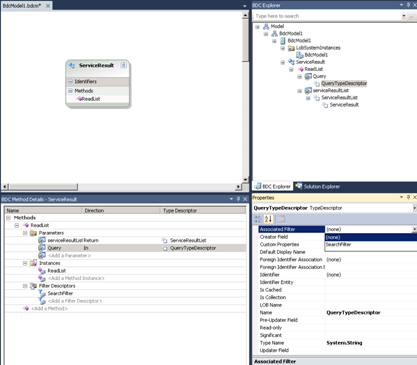Collapse the Model node in BDC Explorer
This screenshot has height=365, width=417.
tap(257, 27)
